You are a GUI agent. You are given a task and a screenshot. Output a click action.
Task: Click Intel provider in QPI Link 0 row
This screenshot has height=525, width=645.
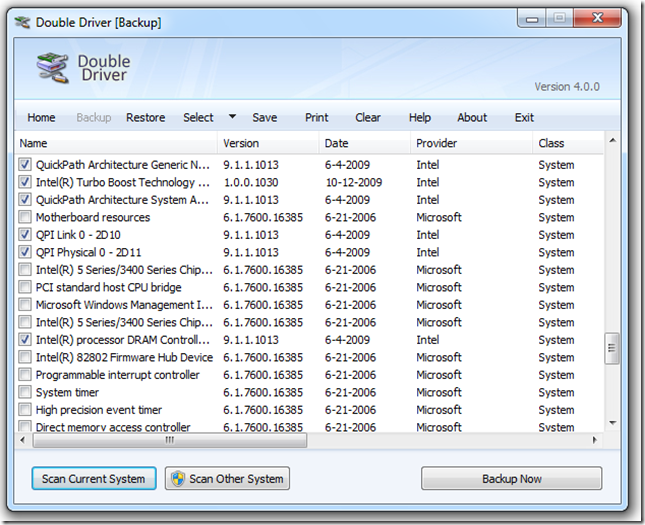pyautogui.click(x=428, y=235)
